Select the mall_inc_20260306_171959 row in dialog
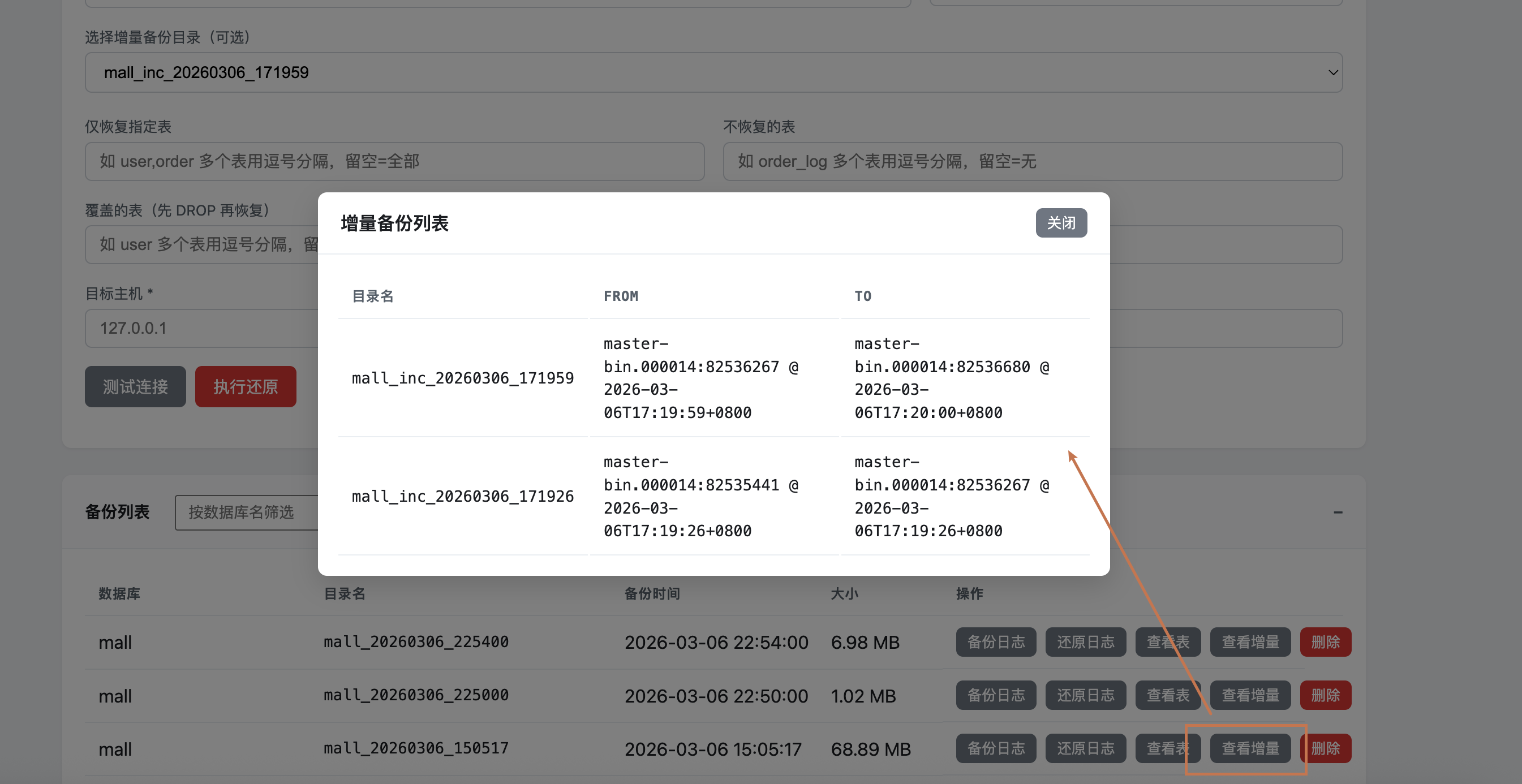Viewport: 1522px width, 784px height. tap(463, 378)
